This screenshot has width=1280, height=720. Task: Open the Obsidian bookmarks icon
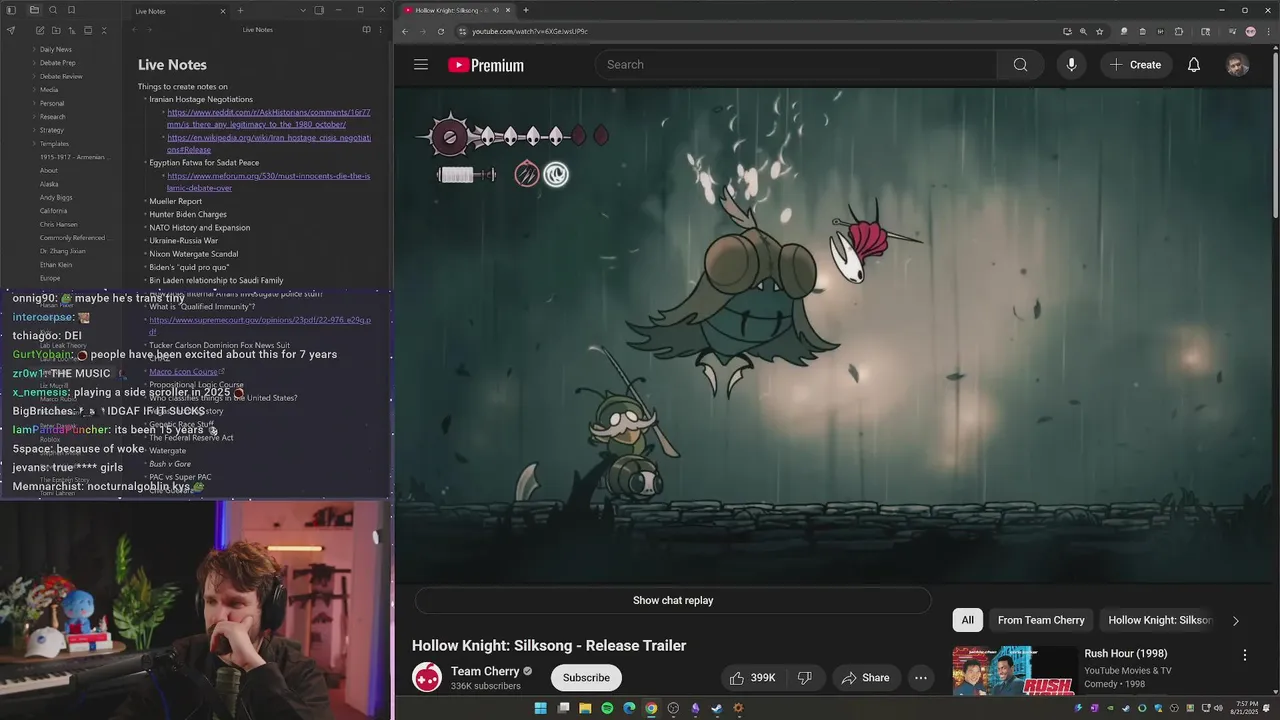71,10
